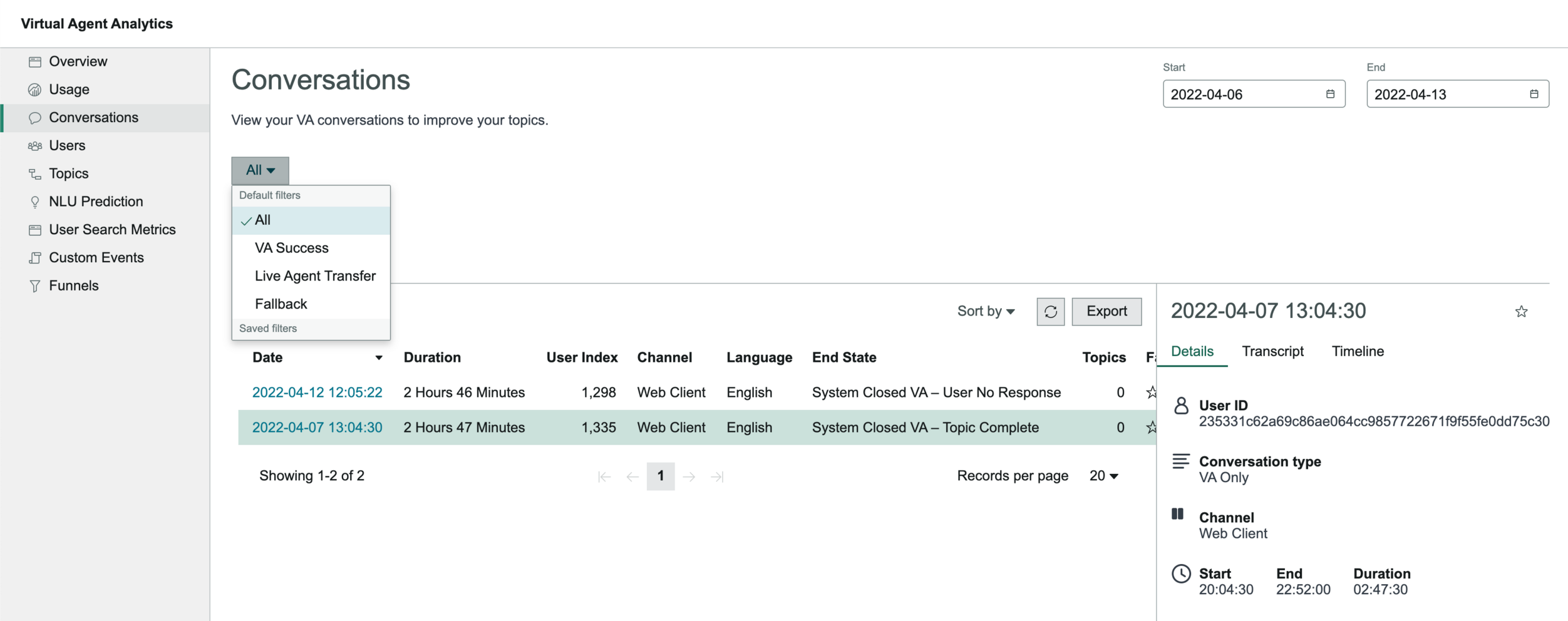
Task: Open the Start date calendar picker icon
Action: [1330, 94]
